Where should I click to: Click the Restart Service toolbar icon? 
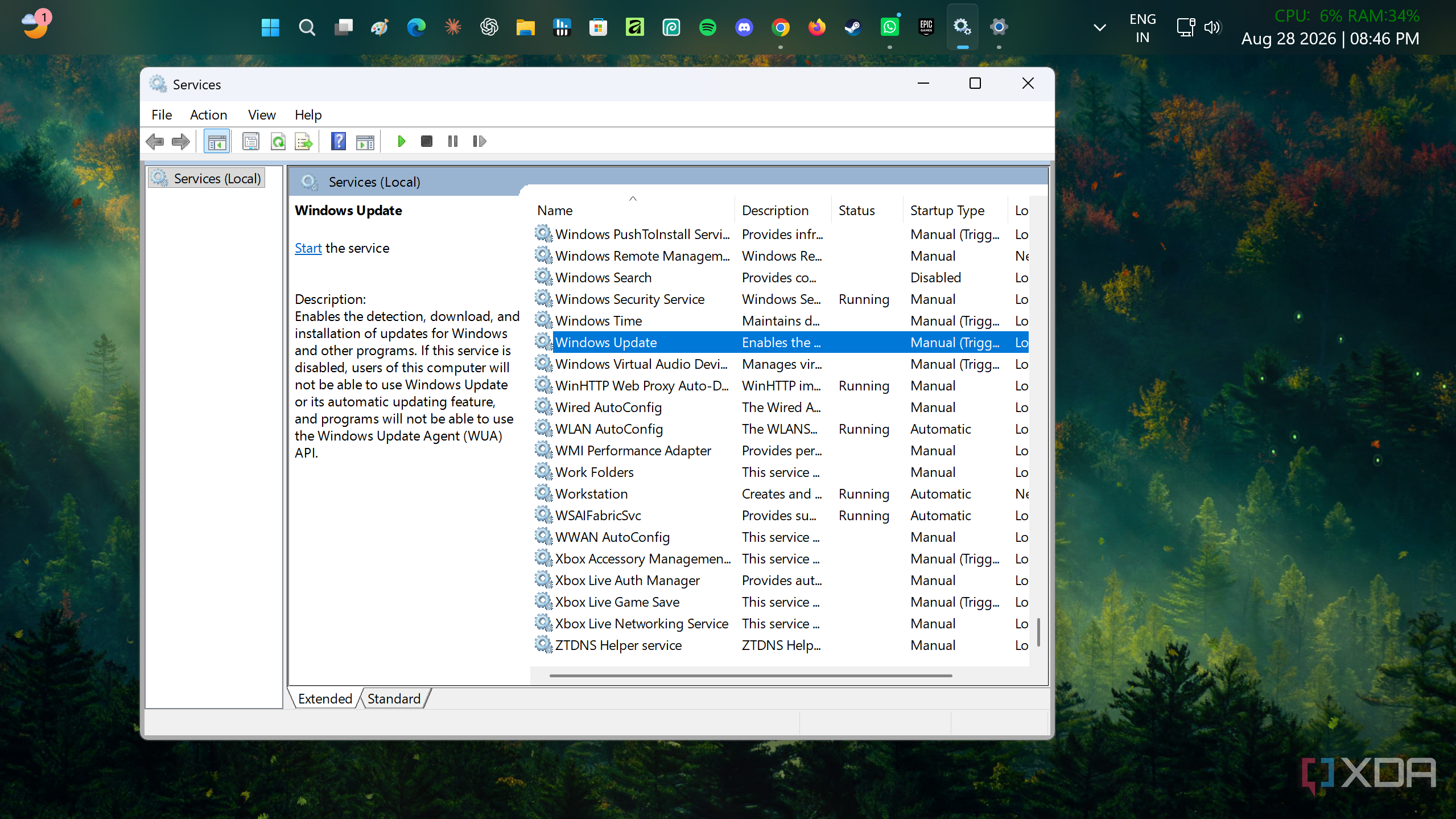pos(479,141)
